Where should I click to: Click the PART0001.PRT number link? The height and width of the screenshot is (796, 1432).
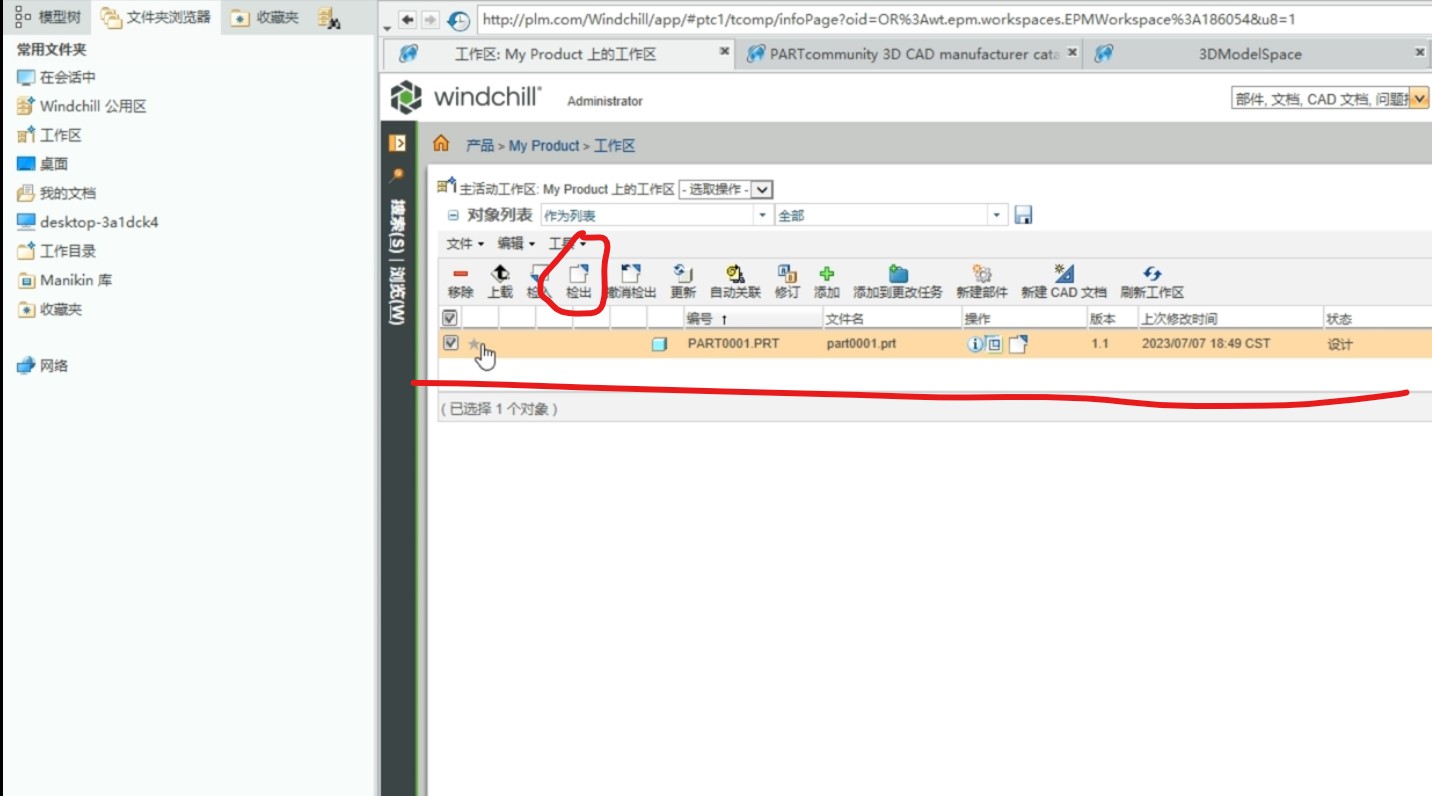[733, 344]
